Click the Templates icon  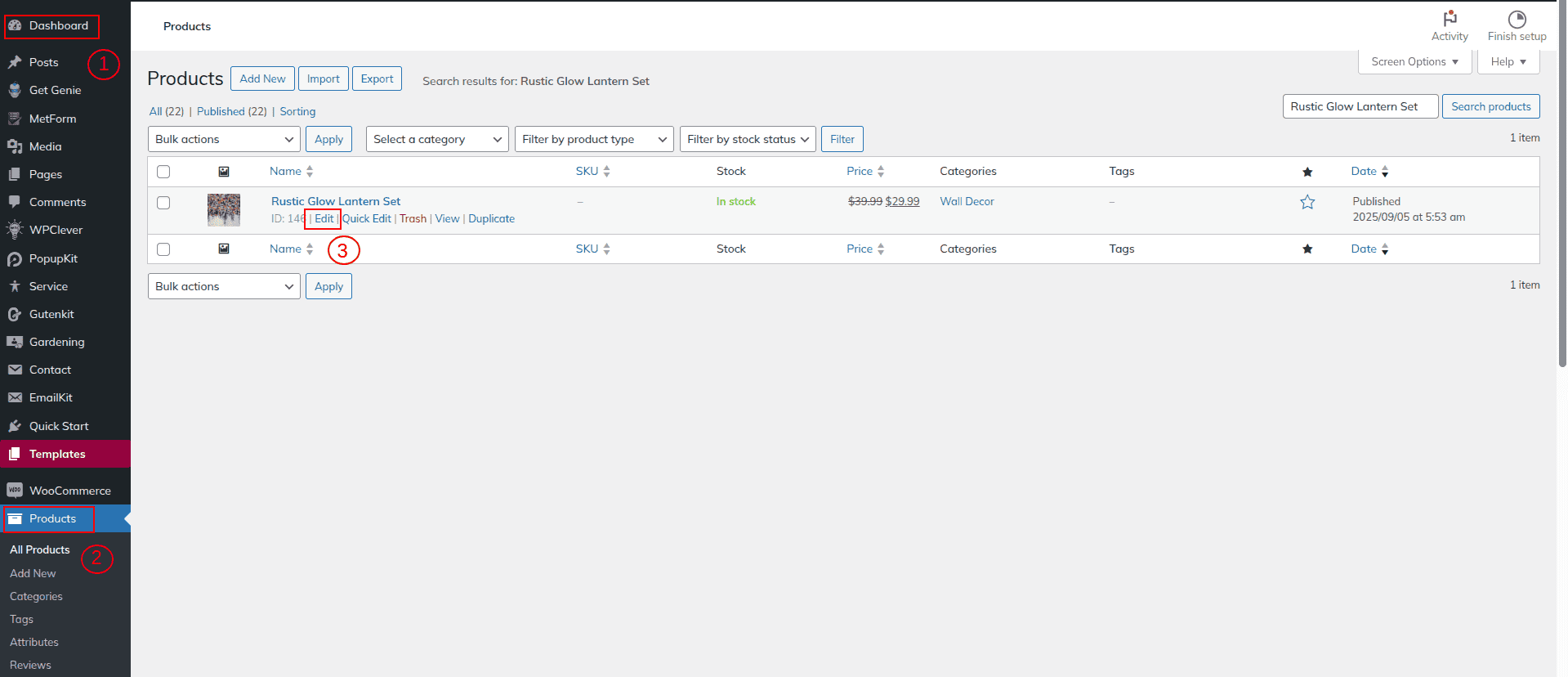(15, 454)
